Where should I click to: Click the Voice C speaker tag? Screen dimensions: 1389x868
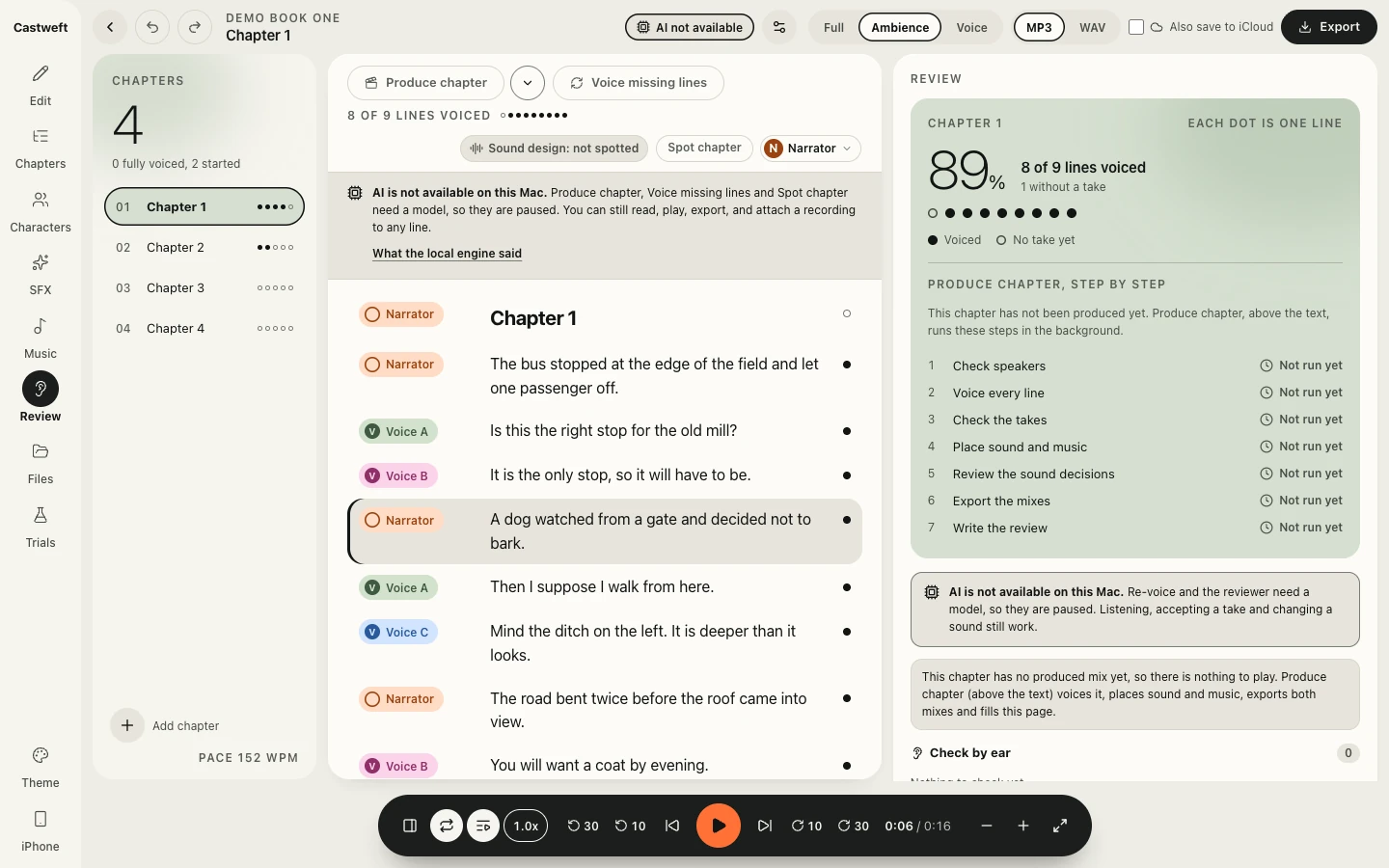398,633
